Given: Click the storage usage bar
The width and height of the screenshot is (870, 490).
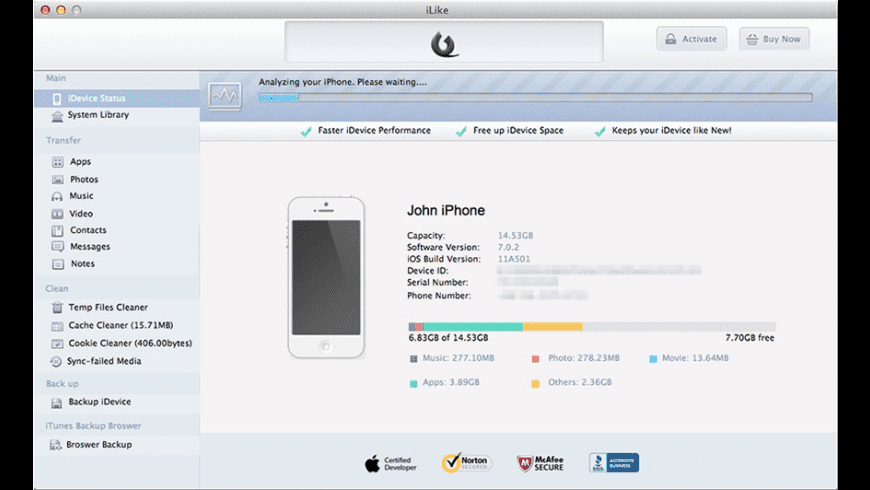Looking at the screenshot, I should tap(592, 327).
